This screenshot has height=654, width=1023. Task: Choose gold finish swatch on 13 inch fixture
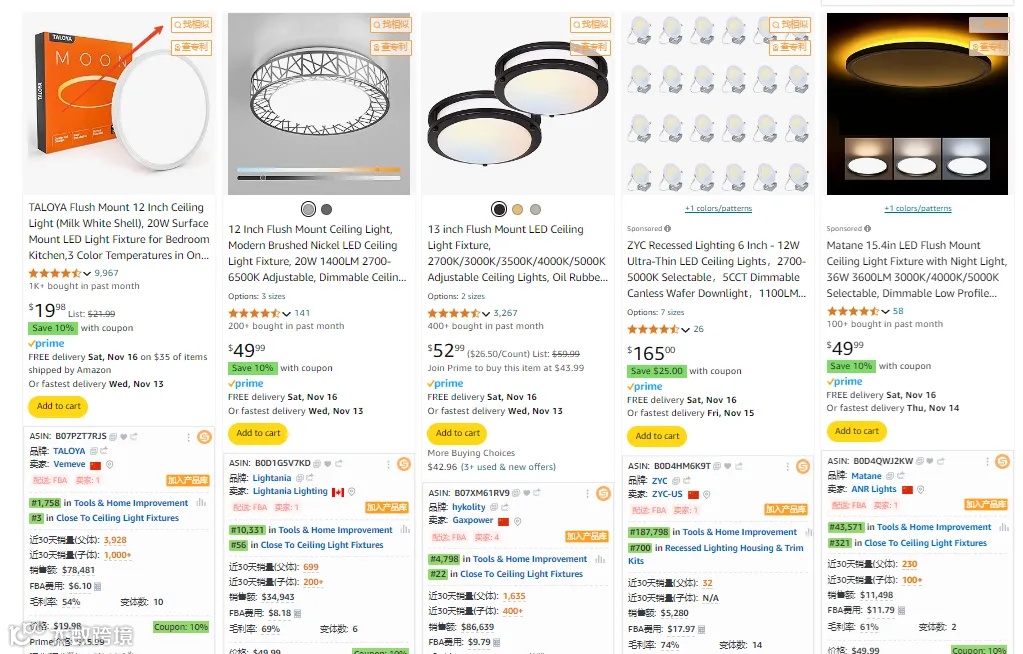517,210
